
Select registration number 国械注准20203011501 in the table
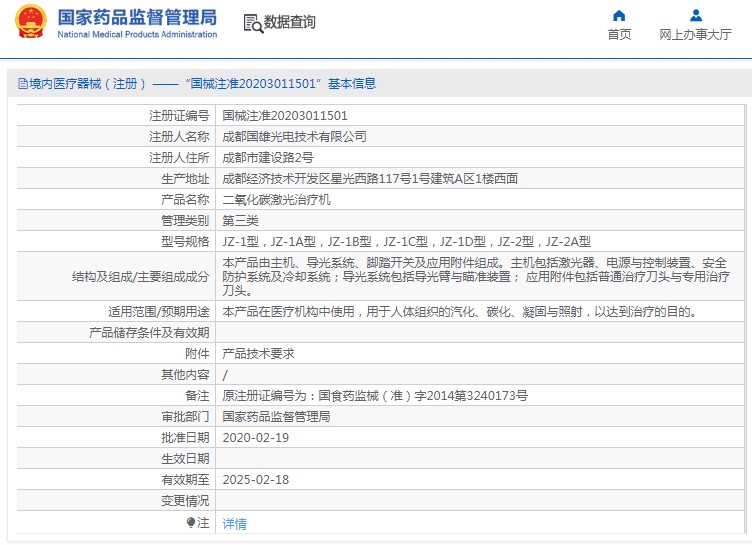point(285,116)
